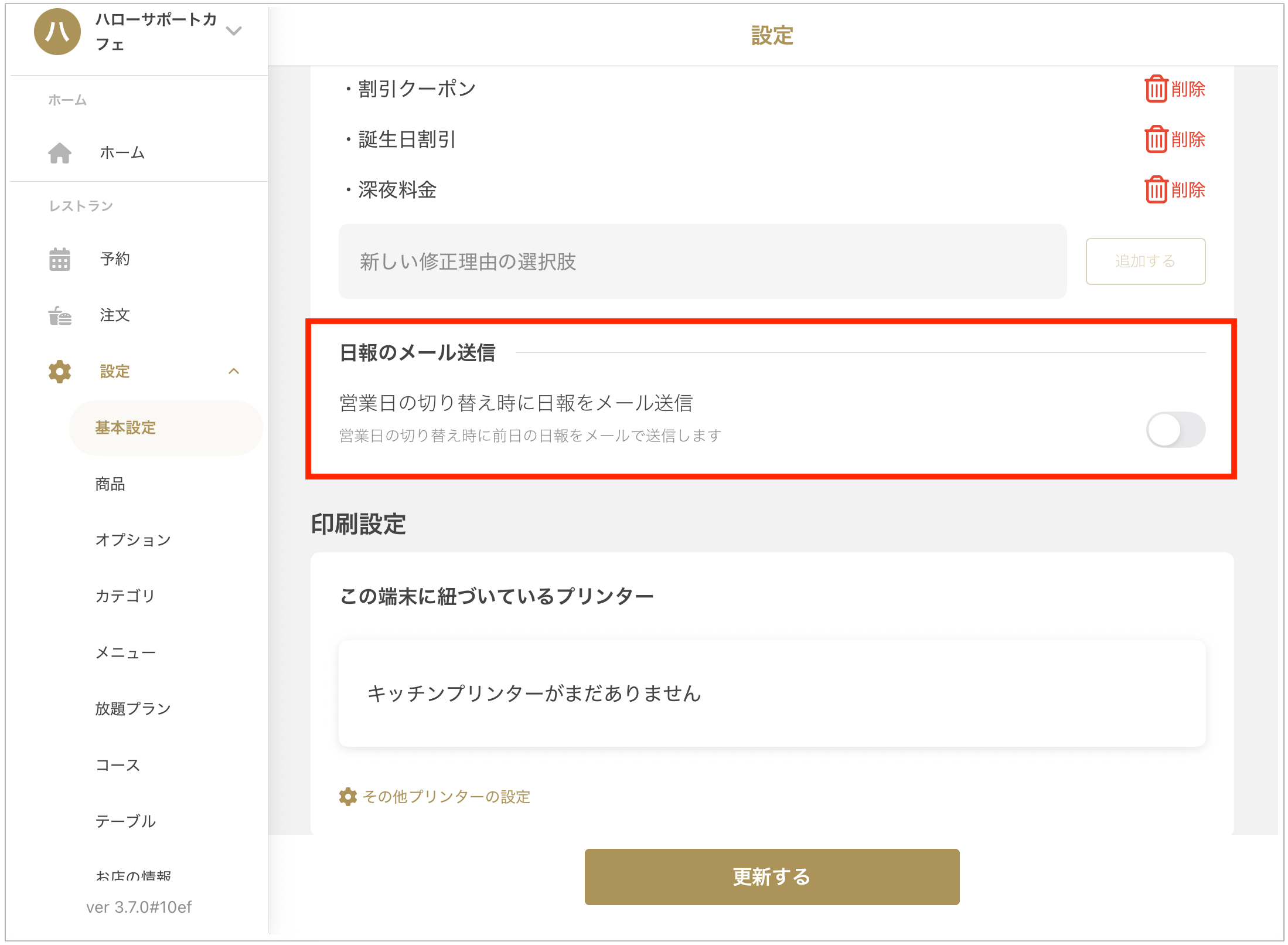The image size is (1288, 945).
Task: Click trash icon next to 誕生日割引
Action: (1156, 140)
